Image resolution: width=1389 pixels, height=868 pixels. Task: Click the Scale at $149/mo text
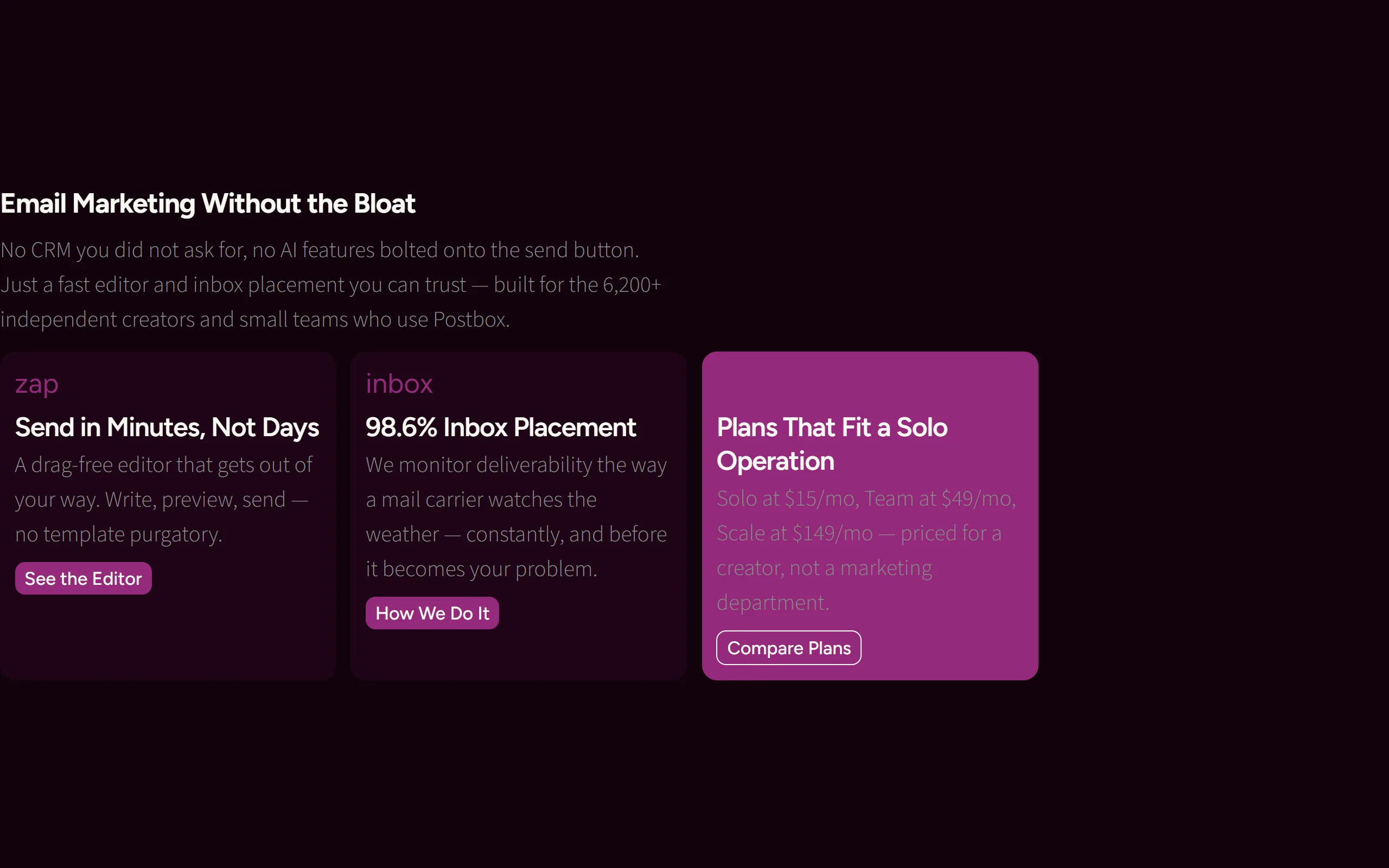click(x=794, y=533)
